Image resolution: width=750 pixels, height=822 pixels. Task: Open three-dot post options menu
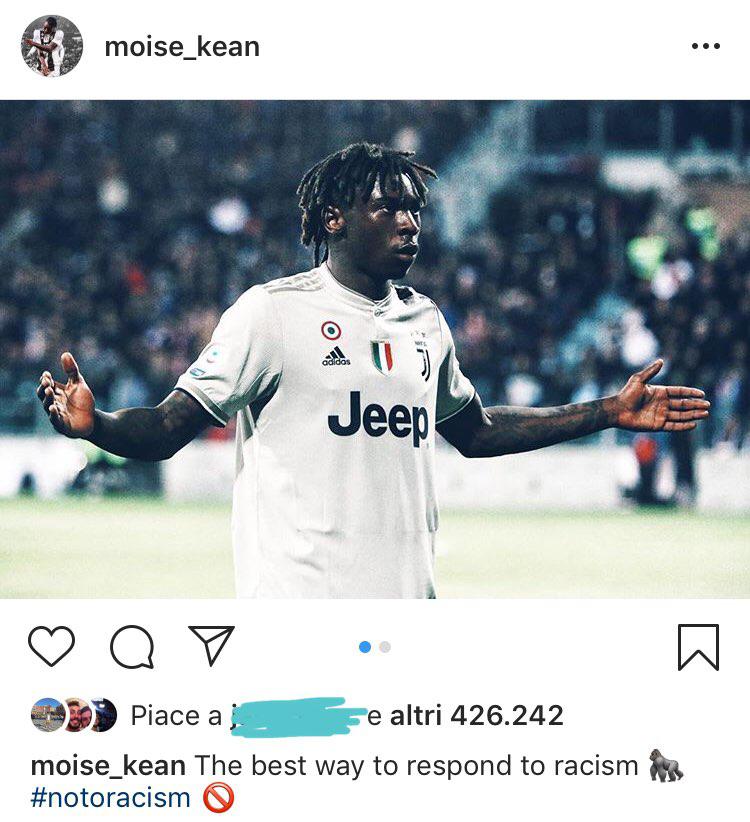705,46
